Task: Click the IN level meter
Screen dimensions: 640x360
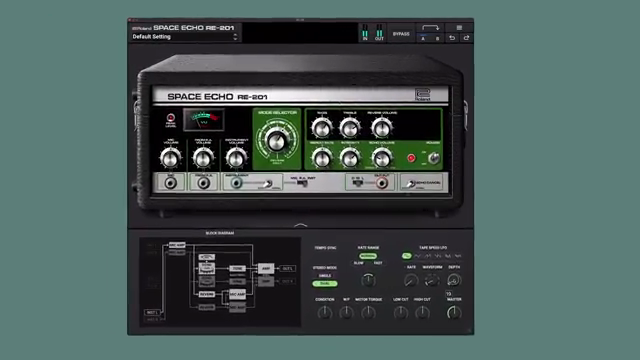Action: pyautogui.click(x=365, y=32)
